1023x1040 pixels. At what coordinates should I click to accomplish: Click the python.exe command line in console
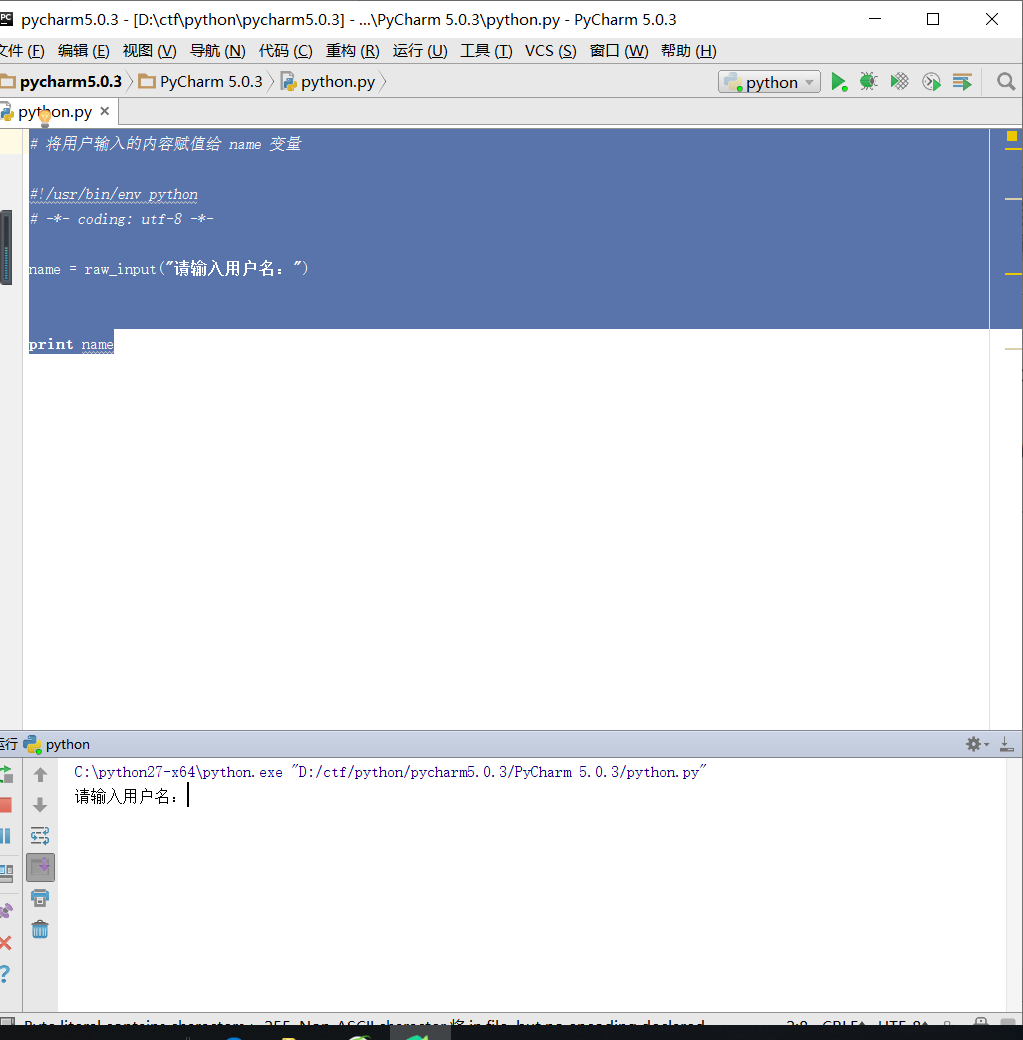pos(390,772)
